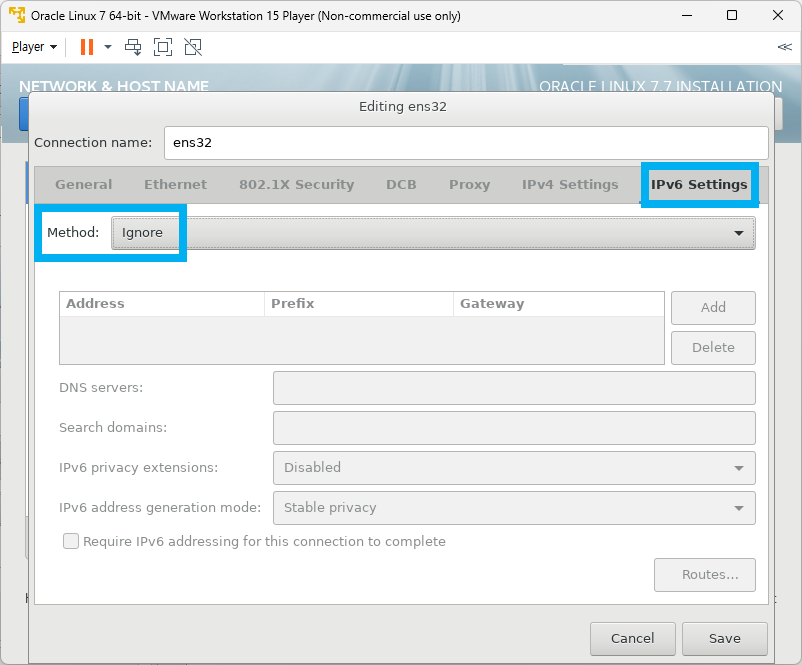Pause the virtual machine with the orange pause icon
Screen dimensions: 802x665
pos(87,47)
